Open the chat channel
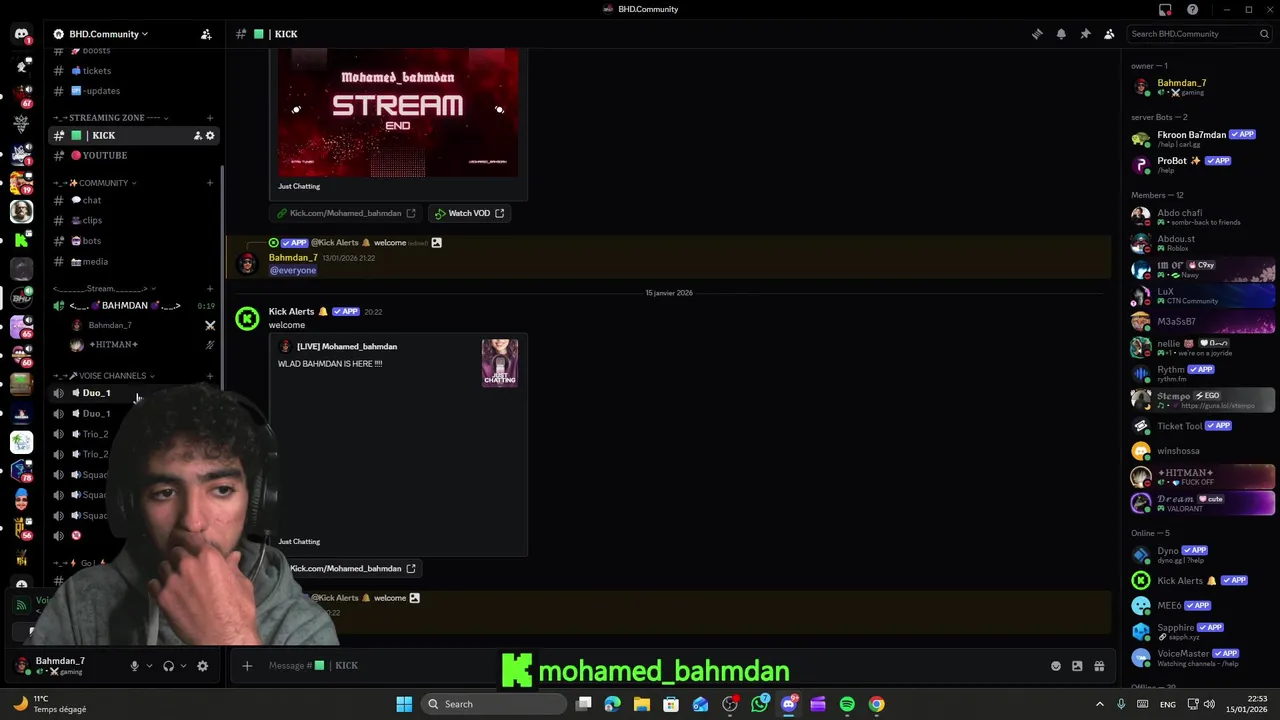The width and height of the screenshot is (1280, 720). (x=135, y=200)
